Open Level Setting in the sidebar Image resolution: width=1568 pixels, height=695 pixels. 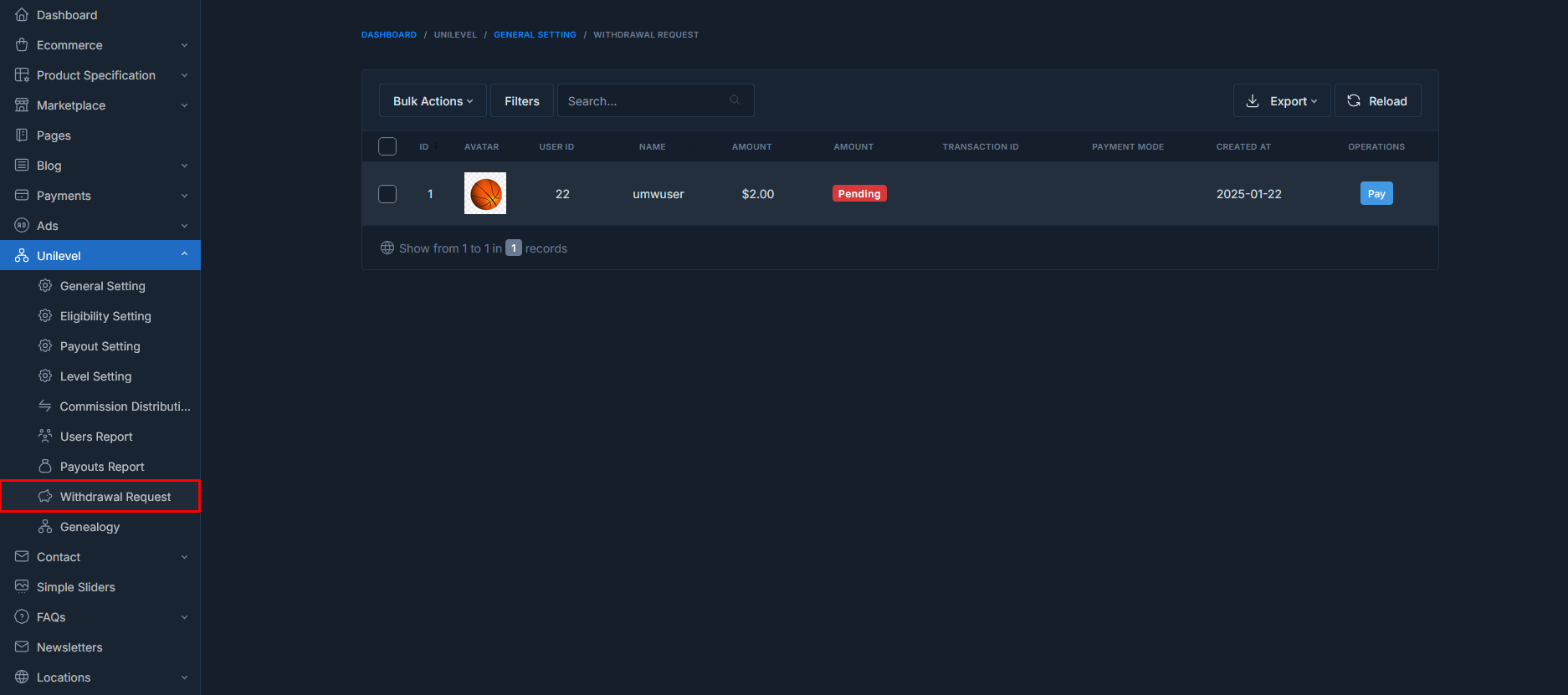95,376
